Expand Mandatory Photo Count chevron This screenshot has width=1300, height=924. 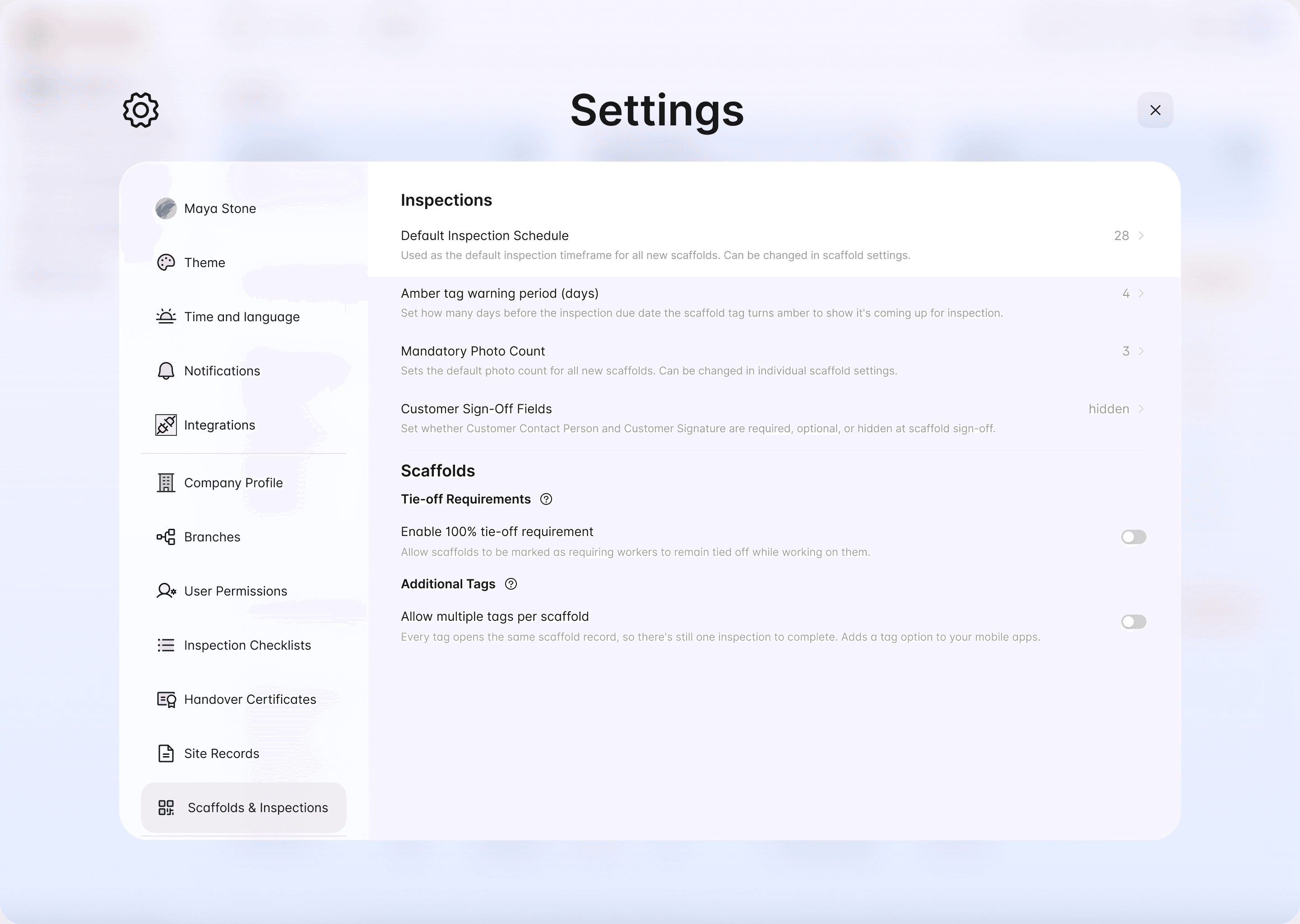pos(1141,351)
